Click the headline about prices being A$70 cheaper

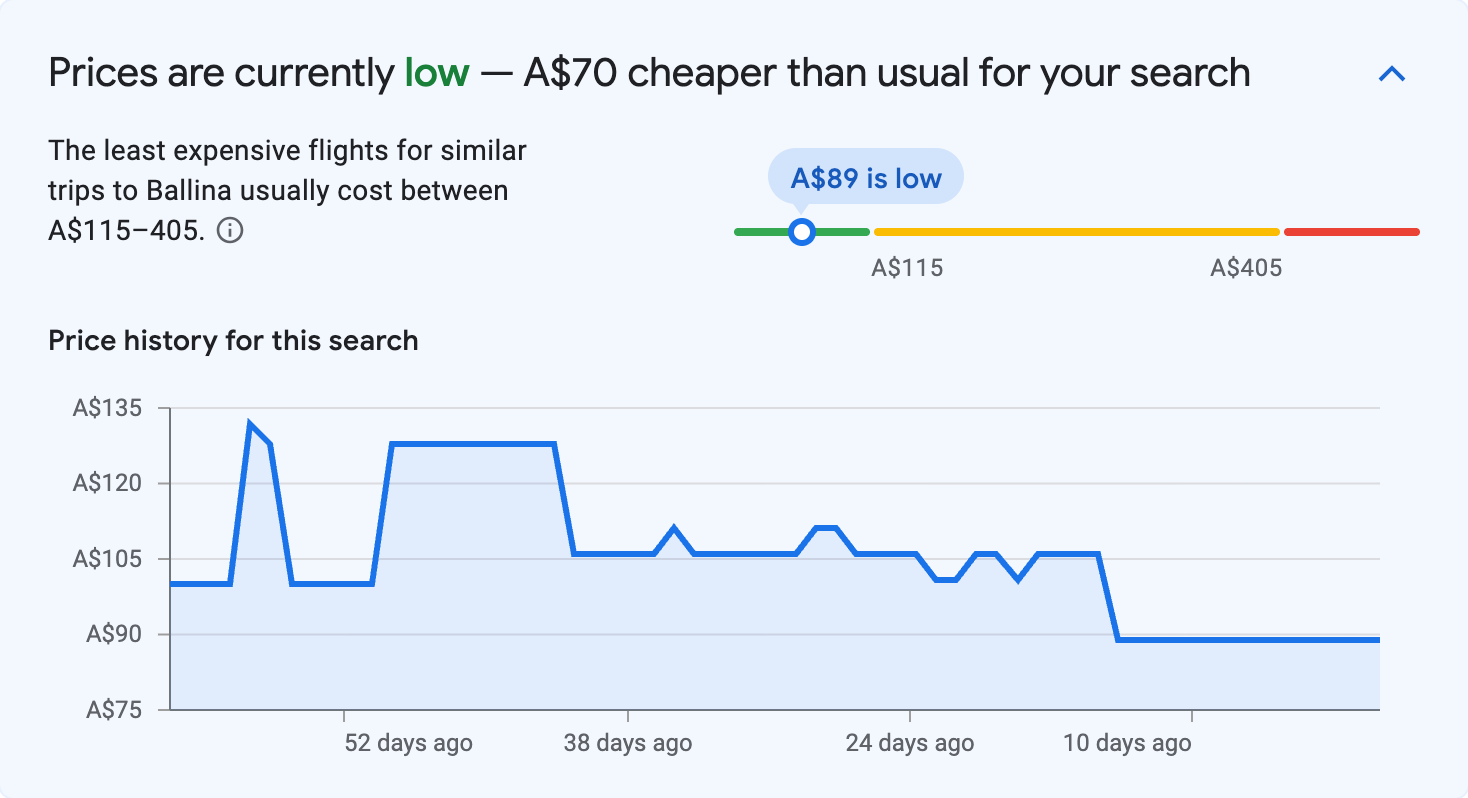point(650,72)
